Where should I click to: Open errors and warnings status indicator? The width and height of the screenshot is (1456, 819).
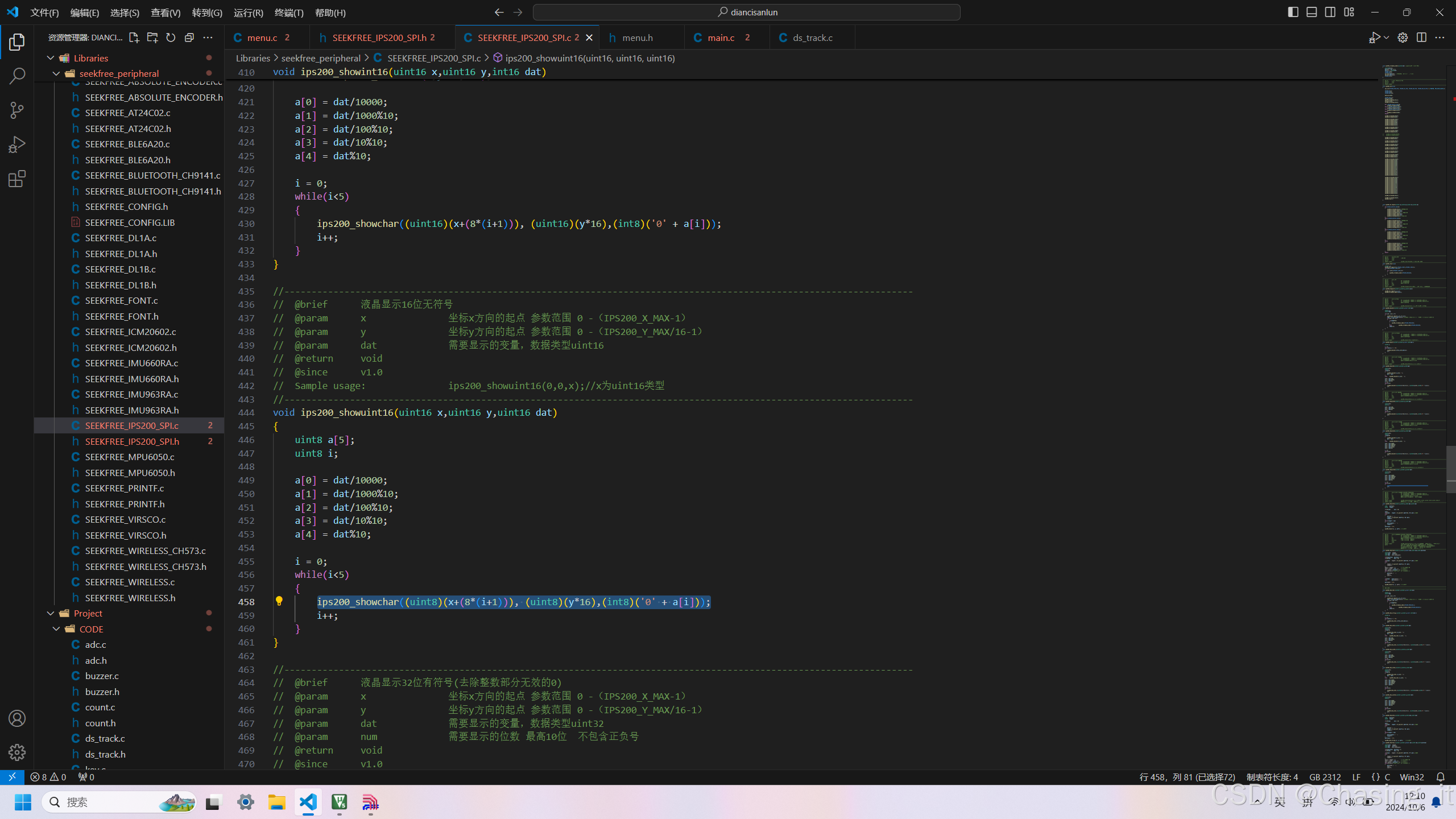(x=48, y=777)
